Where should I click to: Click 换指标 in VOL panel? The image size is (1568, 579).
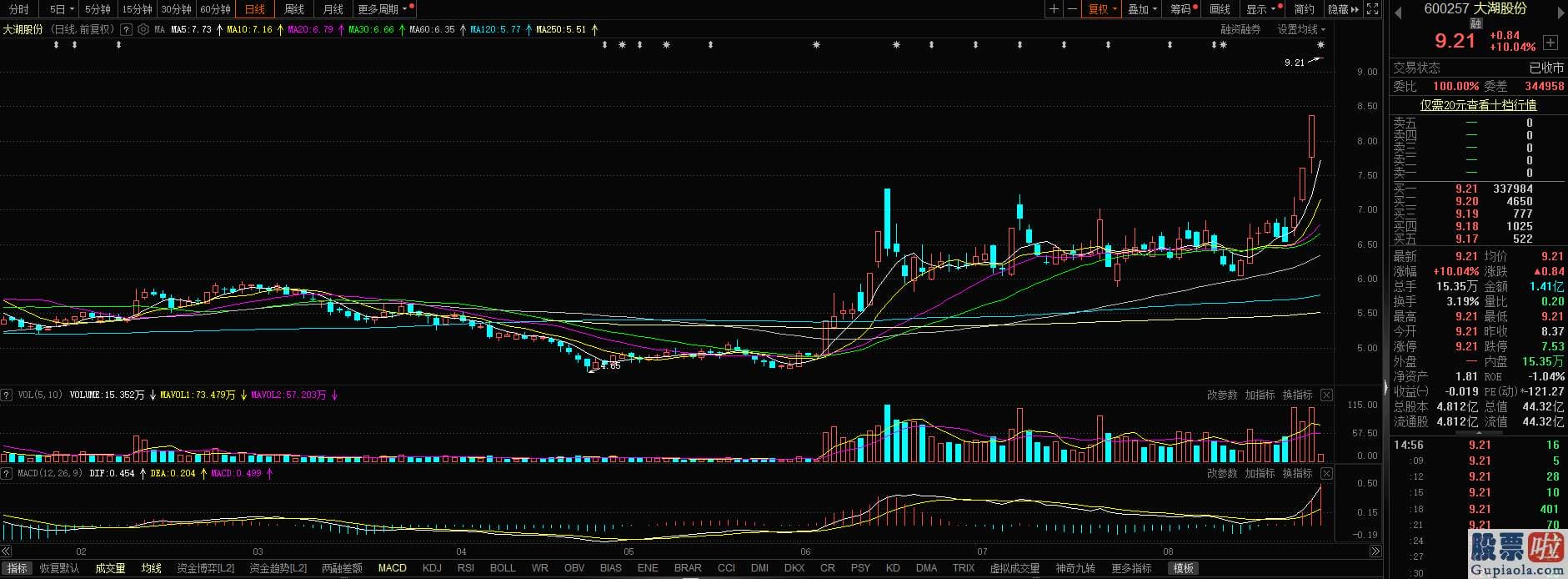(x=1297, y=395)
